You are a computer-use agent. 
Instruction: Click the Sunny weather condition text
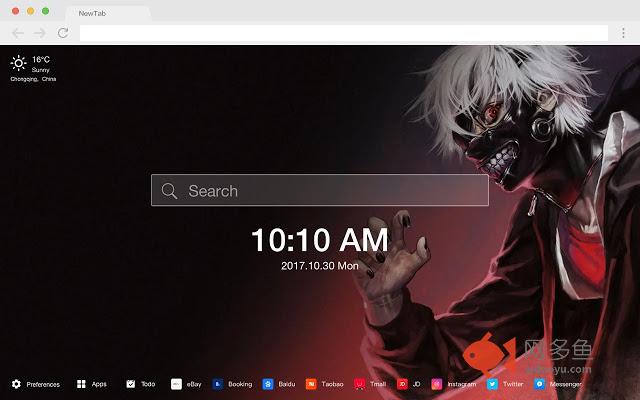(x=40, y=70)
